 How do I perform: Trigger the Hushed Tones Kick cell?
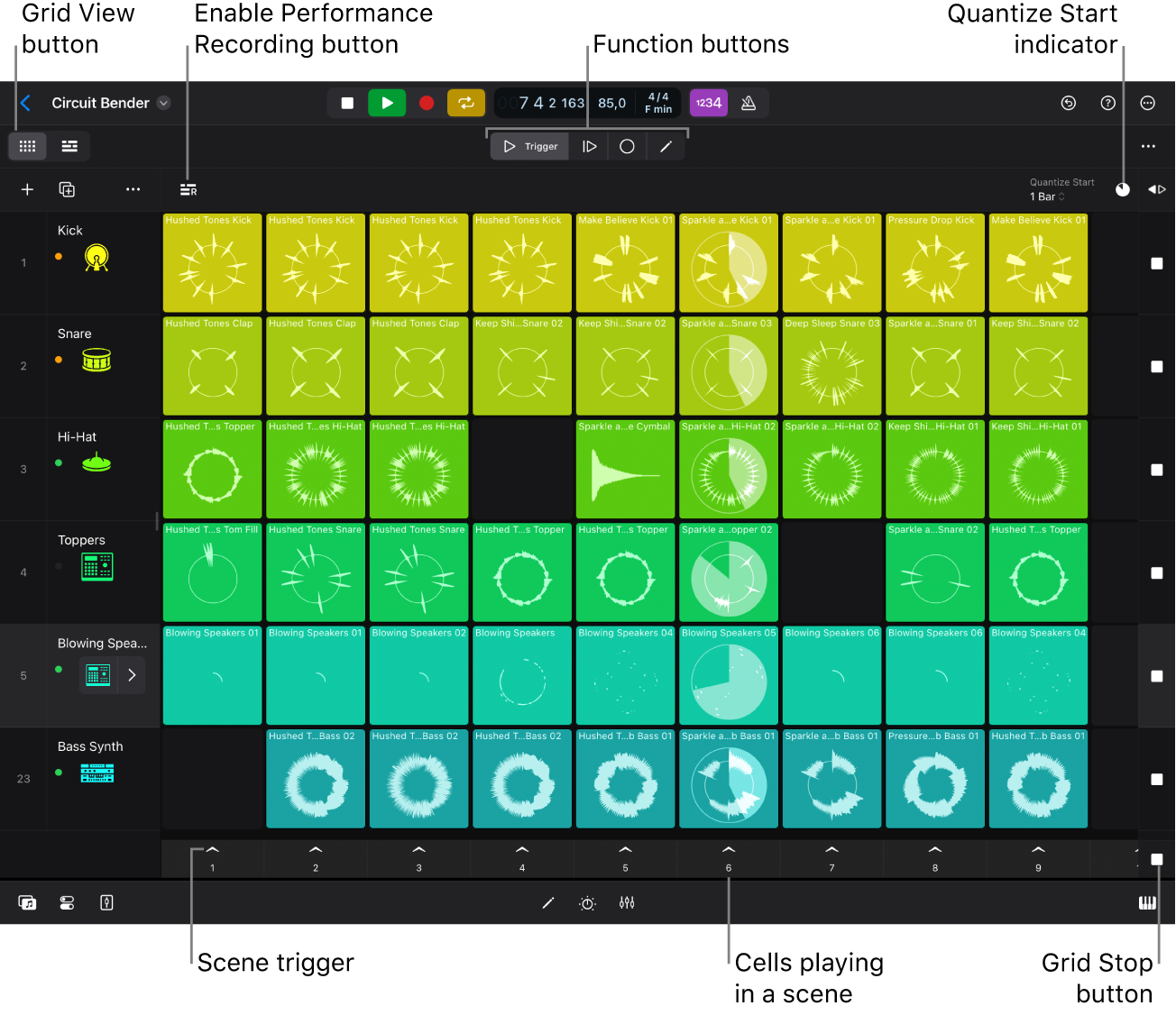212,263
